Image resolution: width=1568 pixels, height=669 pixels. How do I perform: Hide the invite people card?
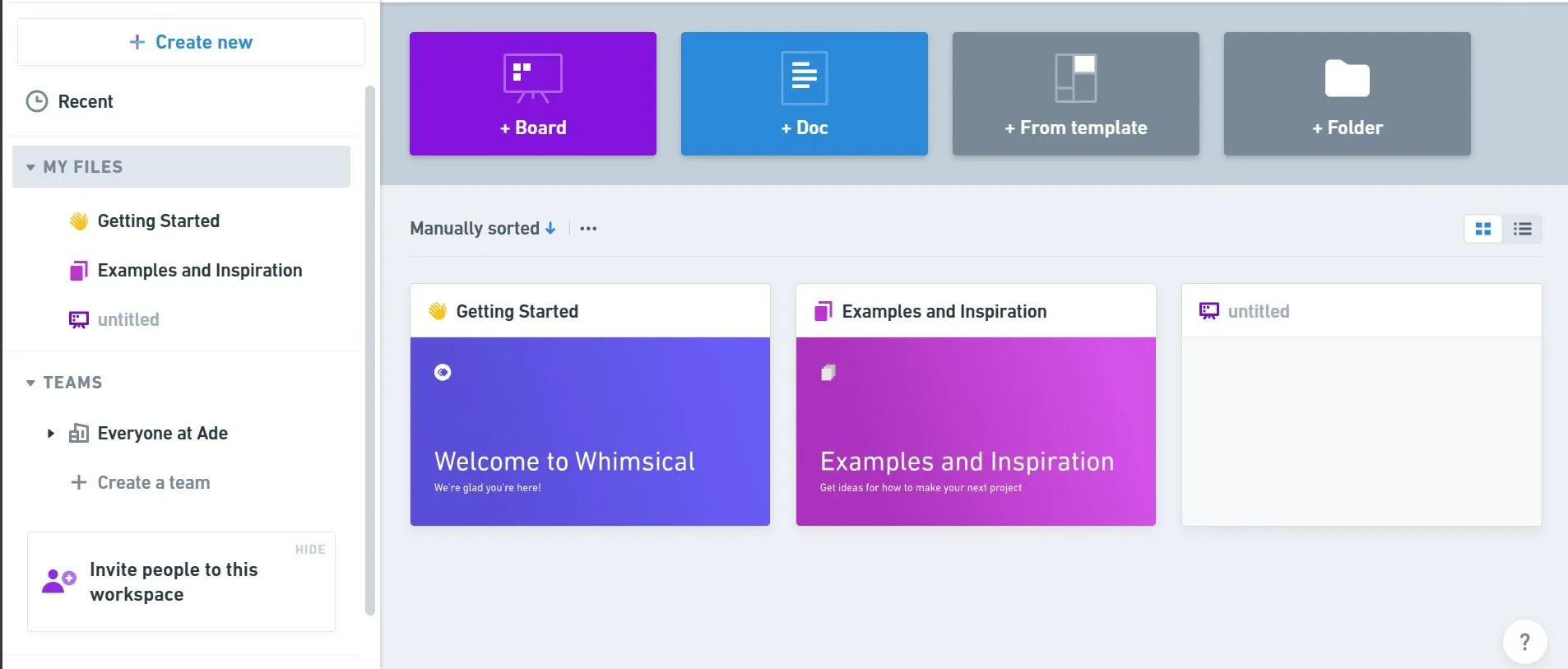pos(310,550)
